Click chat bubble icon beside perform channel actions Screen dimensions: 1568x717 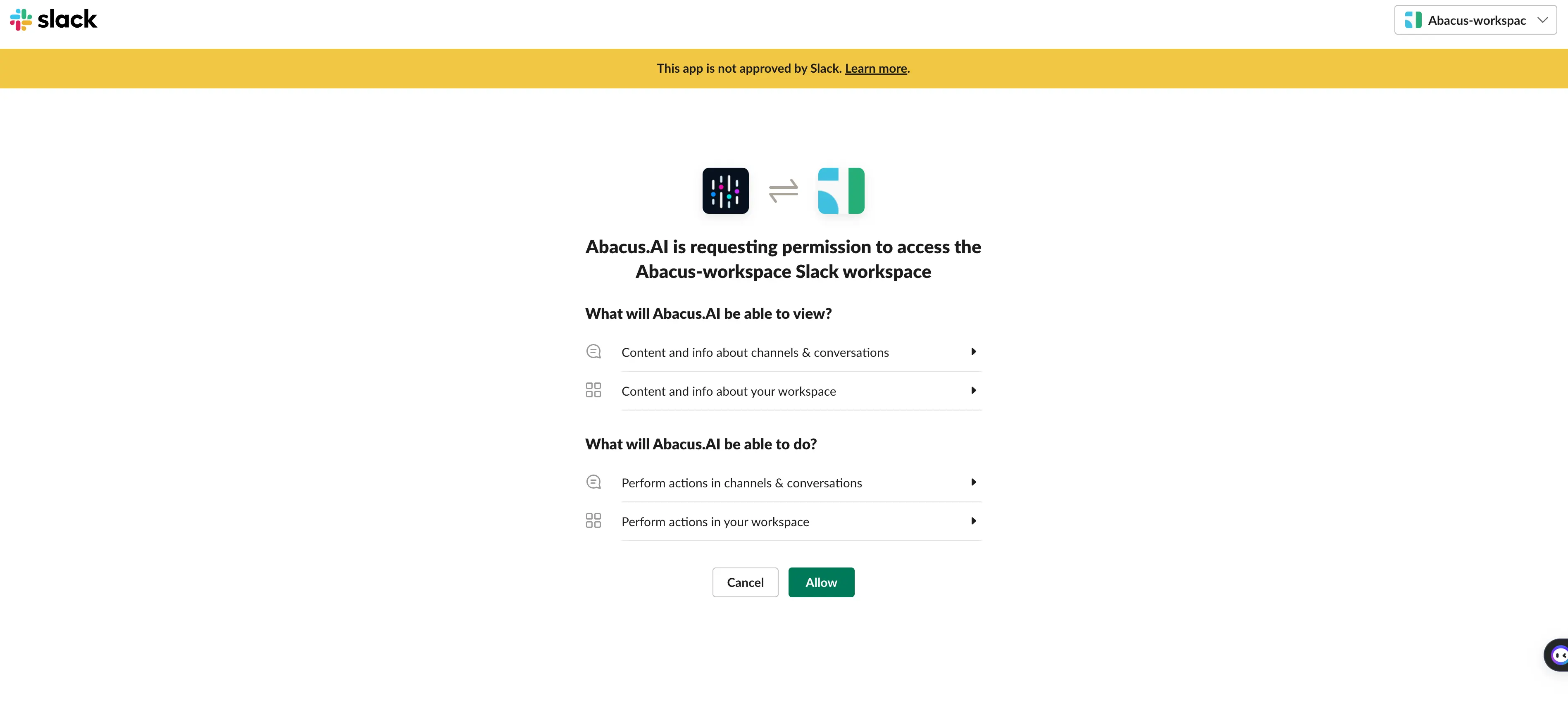tap(593, 482)
